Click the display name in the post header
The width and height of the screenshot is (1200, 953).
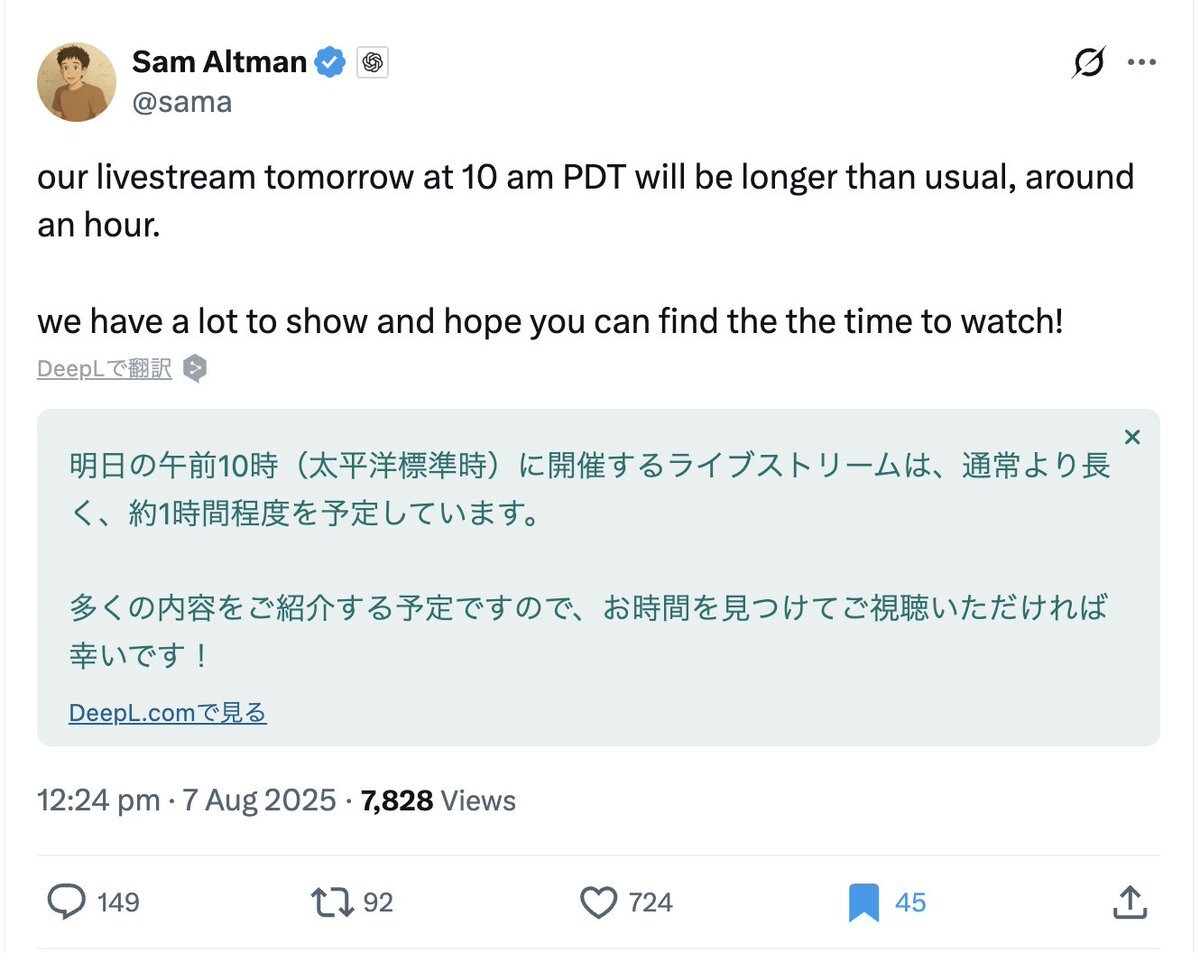pyautogui.click(x=219, y=62)
